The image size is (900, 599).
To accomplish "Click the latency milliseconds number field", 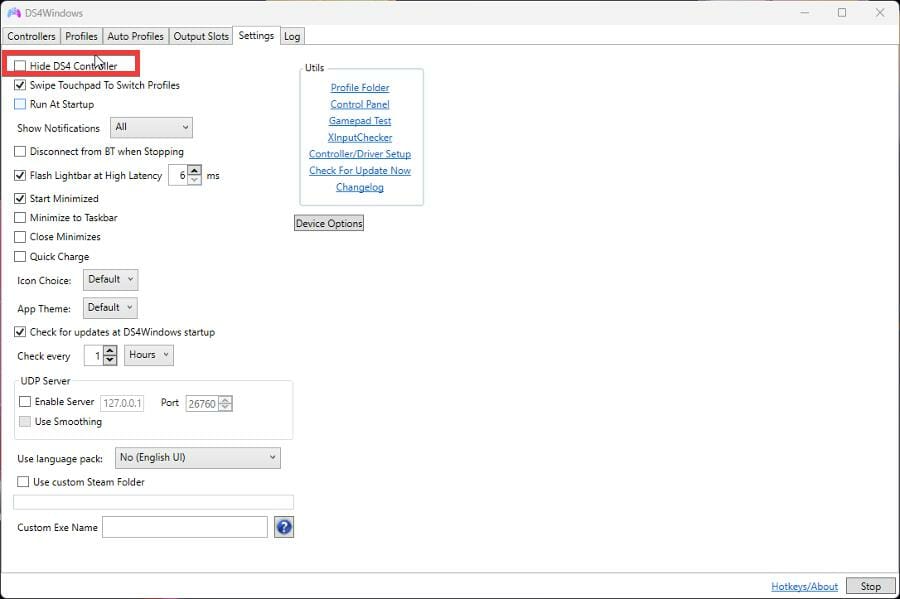I will [179, 175].
